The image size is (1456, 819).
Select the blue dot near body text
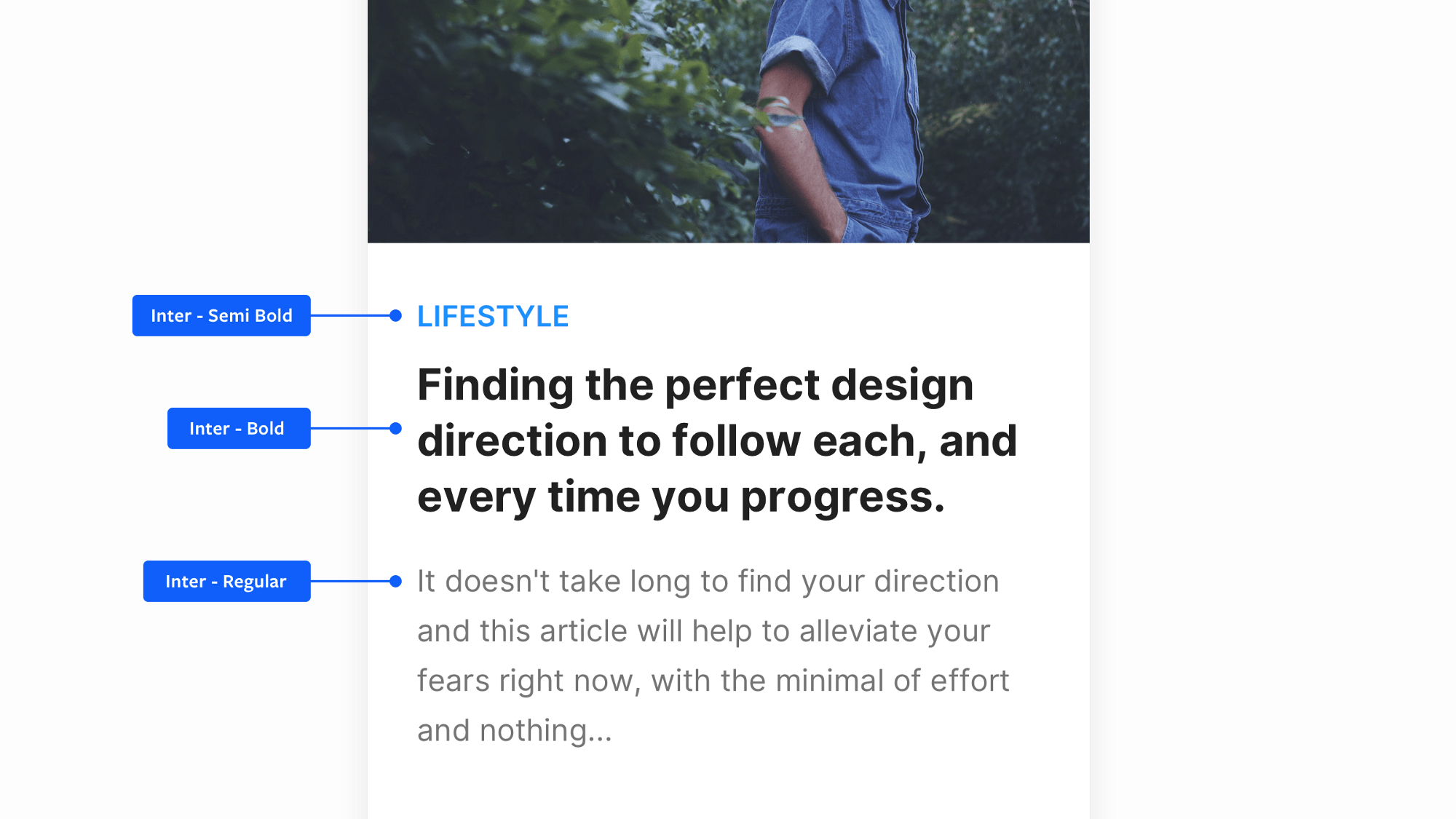(396, 581)
